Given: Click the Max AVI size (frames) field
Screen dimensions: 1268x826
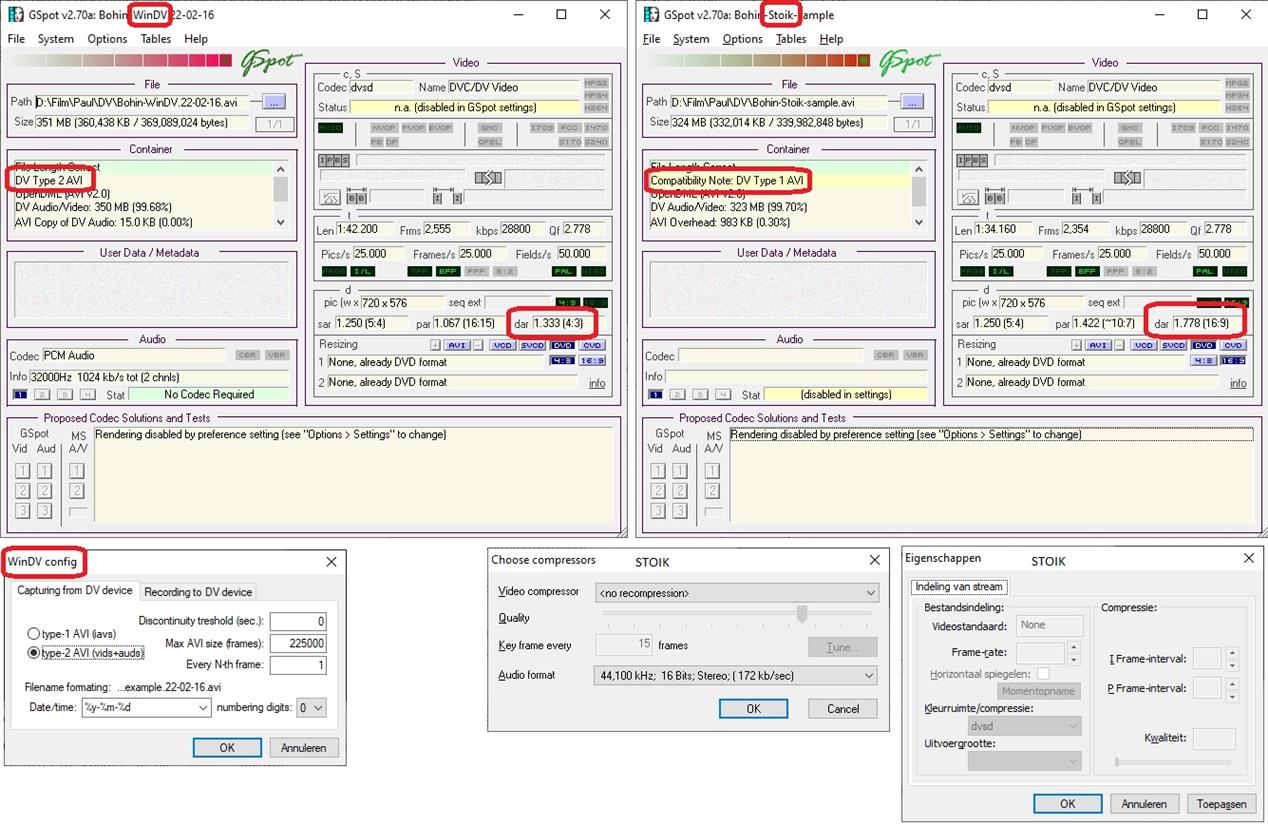Looking at the screenshot, I should 297,644.
